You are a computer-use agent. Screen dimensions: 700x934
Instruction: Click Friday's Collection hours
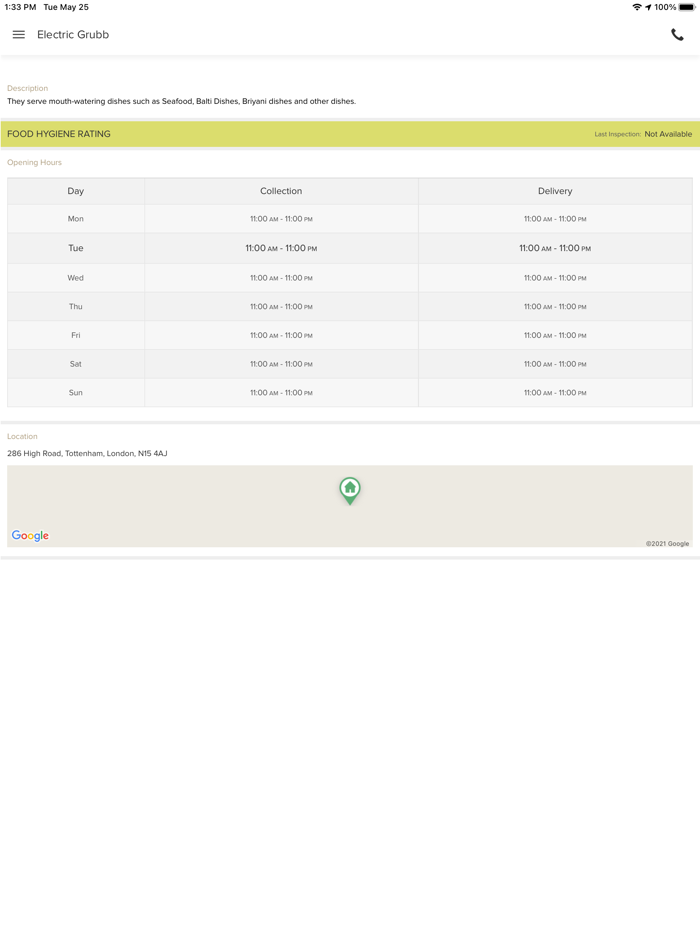tap(281, 335)
